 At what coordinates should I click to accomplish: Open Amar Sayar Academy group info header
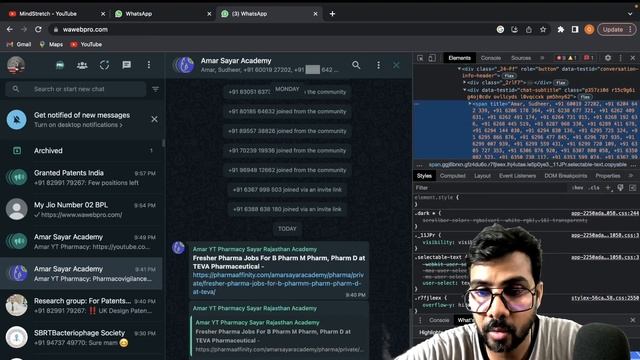coord(260,65)
